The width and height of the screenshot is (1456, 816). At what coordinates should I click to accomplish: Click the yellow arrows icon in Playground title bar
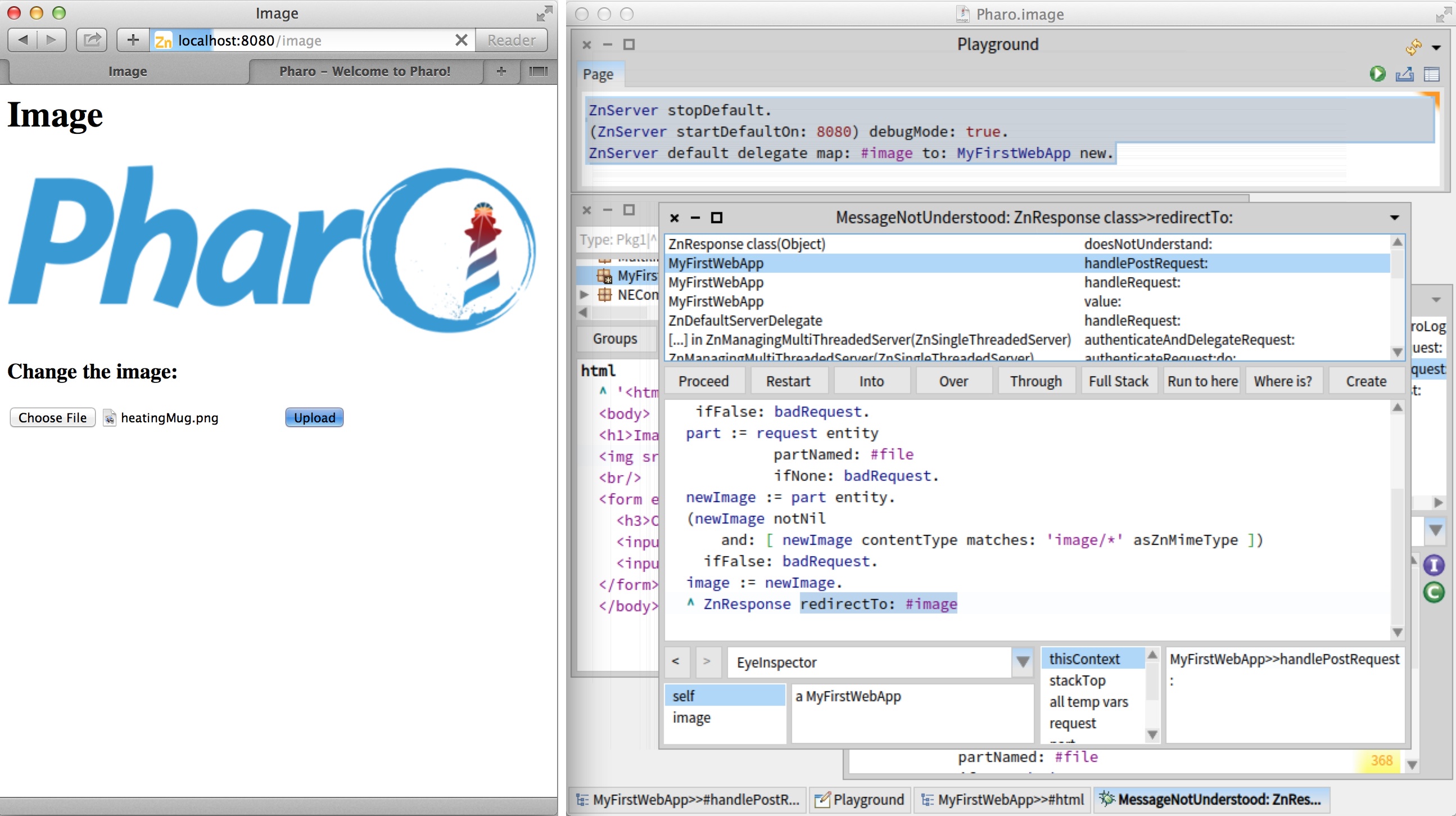[x=1413, y=47]
